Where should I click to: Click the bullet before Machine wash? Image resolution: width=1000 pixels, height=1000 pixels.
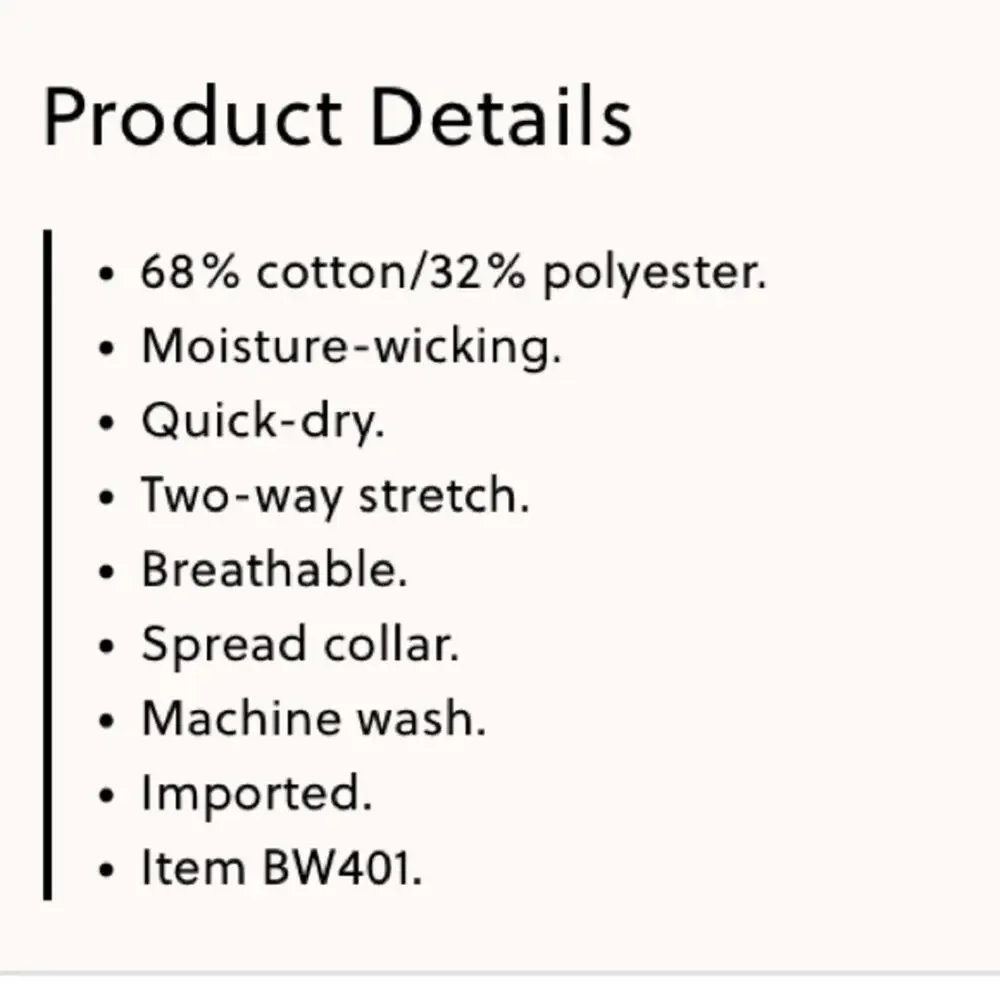coord(107,721)
